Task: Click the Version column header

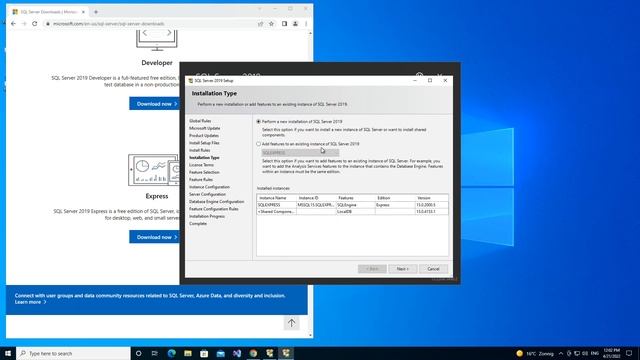Action: tap(431, 198)
